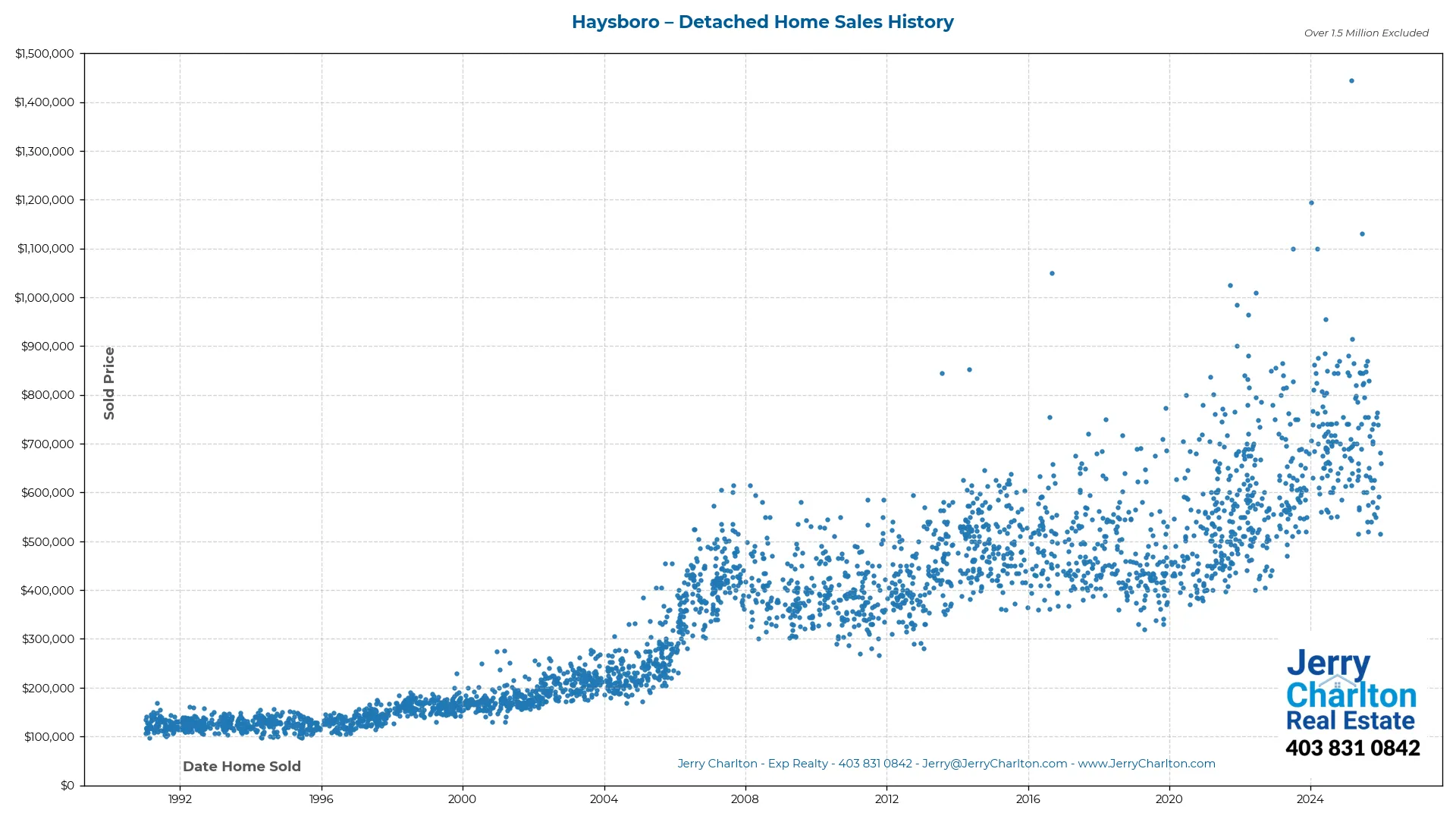Click the phone number 403 831 0842
This screenshot has width=1456, height=819.
point(1354,748)
